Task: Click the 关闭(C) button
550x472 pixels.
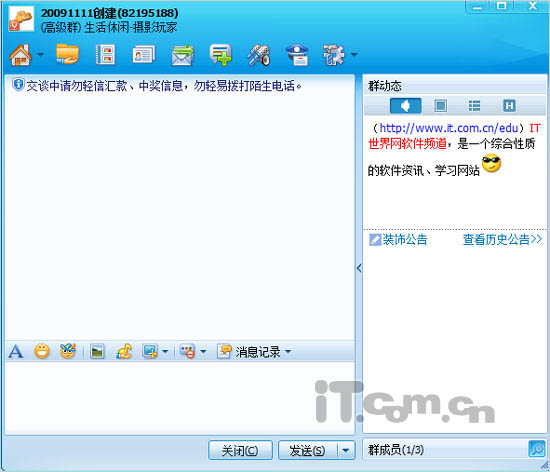Action: [240, 450]
